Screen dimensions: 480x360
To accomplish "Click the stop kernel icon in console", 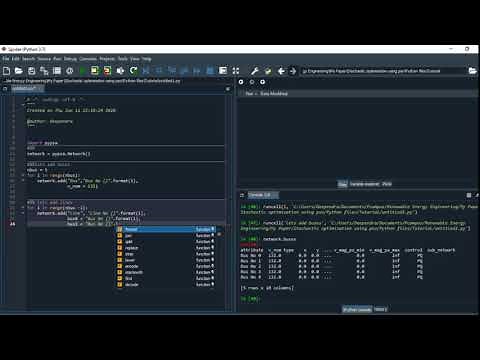I will tap(469, 195).
